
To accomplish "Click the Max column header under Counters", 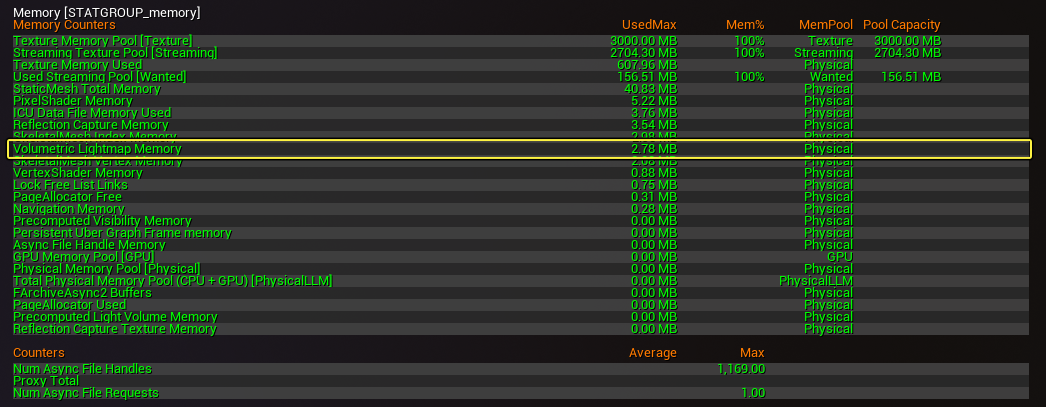I will pyautogui.click(x=752, y=352).
